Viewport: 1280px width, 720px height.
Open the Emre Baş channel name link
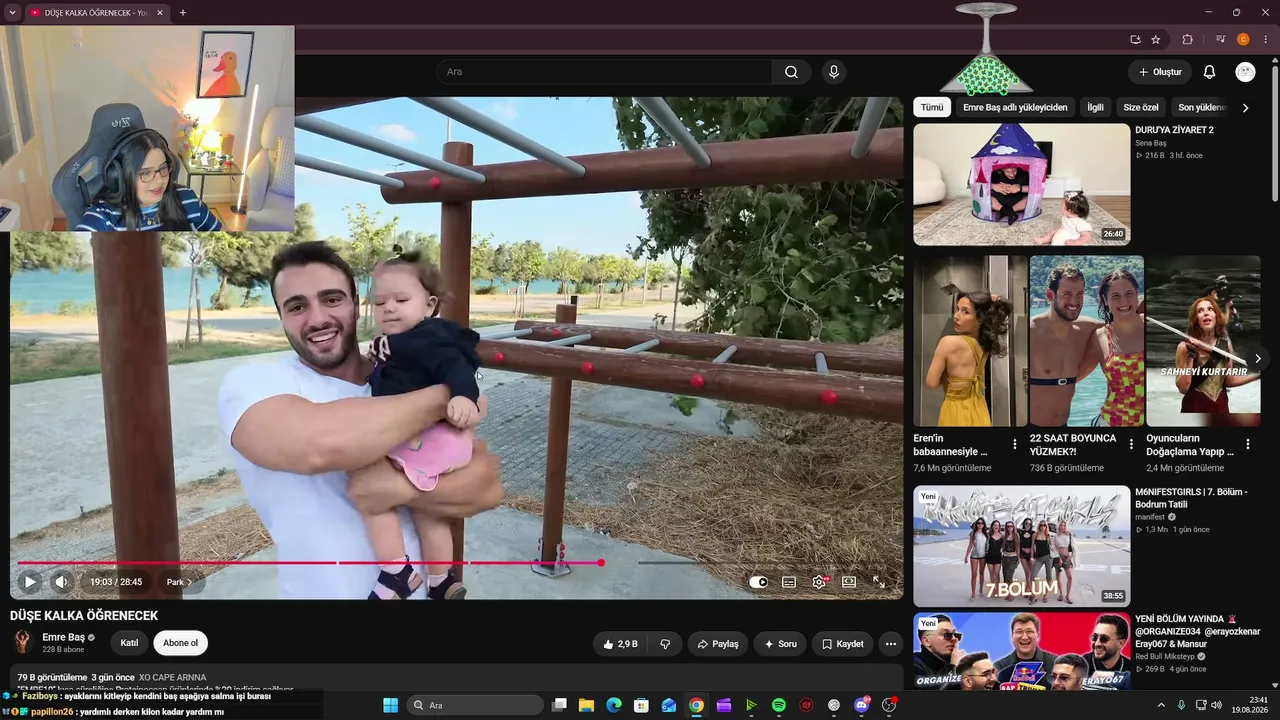coord(63,637)
